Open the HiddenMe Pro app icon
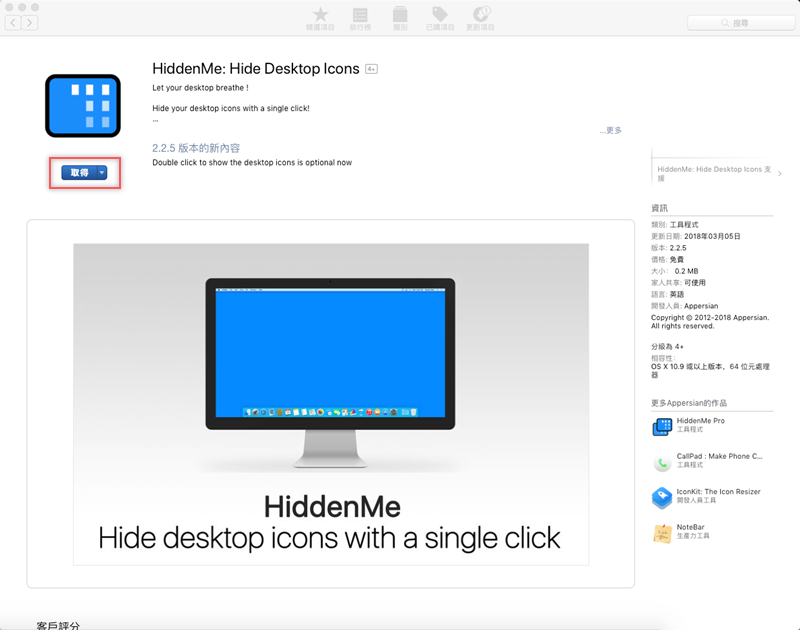The image size is (800, 630). point(662,426)
